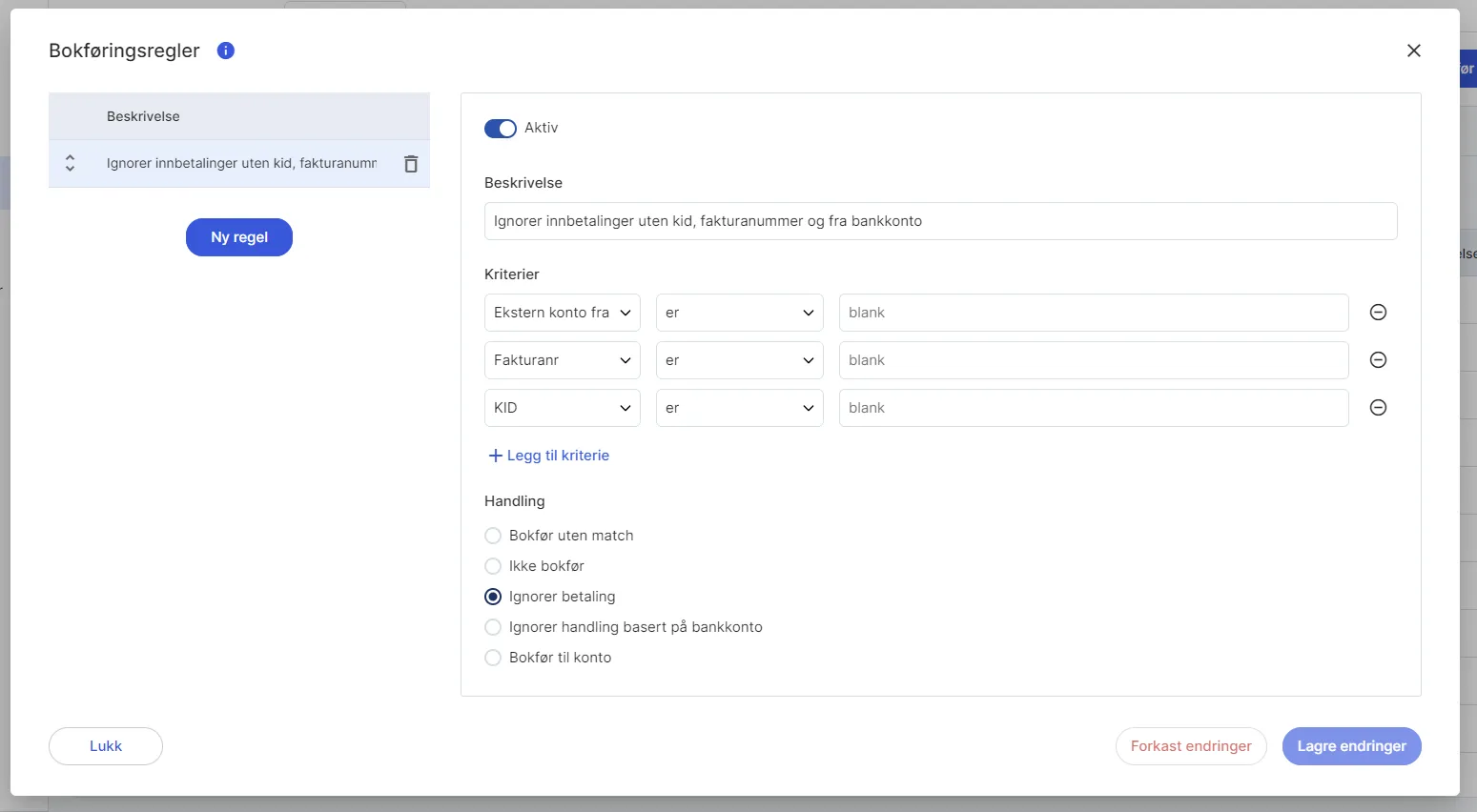Select Ignorer handling basert på bankkonto
This screenshot has width=1477, height=812.
click(493, 627)
